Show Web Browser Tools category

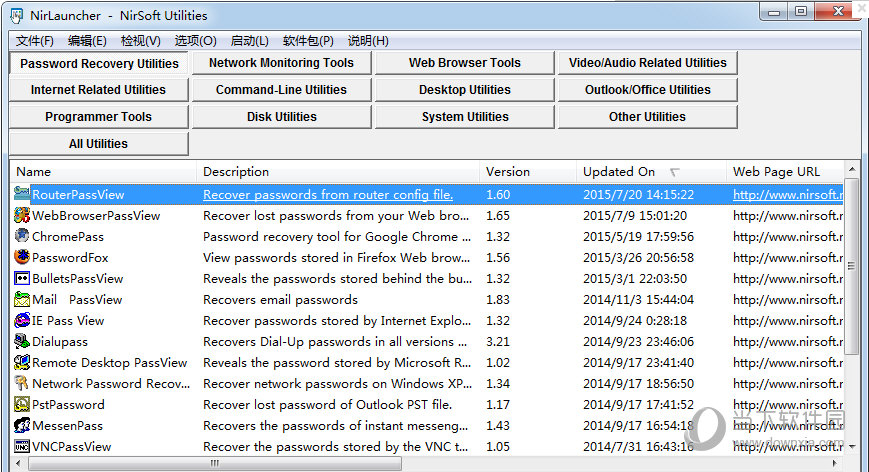pos(464,63)
